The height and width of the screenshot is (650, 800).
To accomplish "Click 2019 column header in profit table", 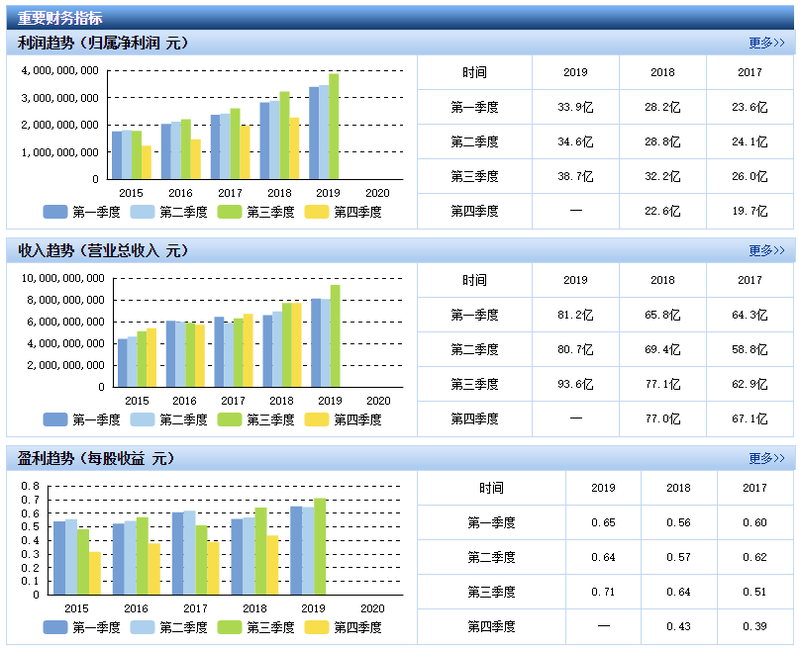I will tap(575, 73).
